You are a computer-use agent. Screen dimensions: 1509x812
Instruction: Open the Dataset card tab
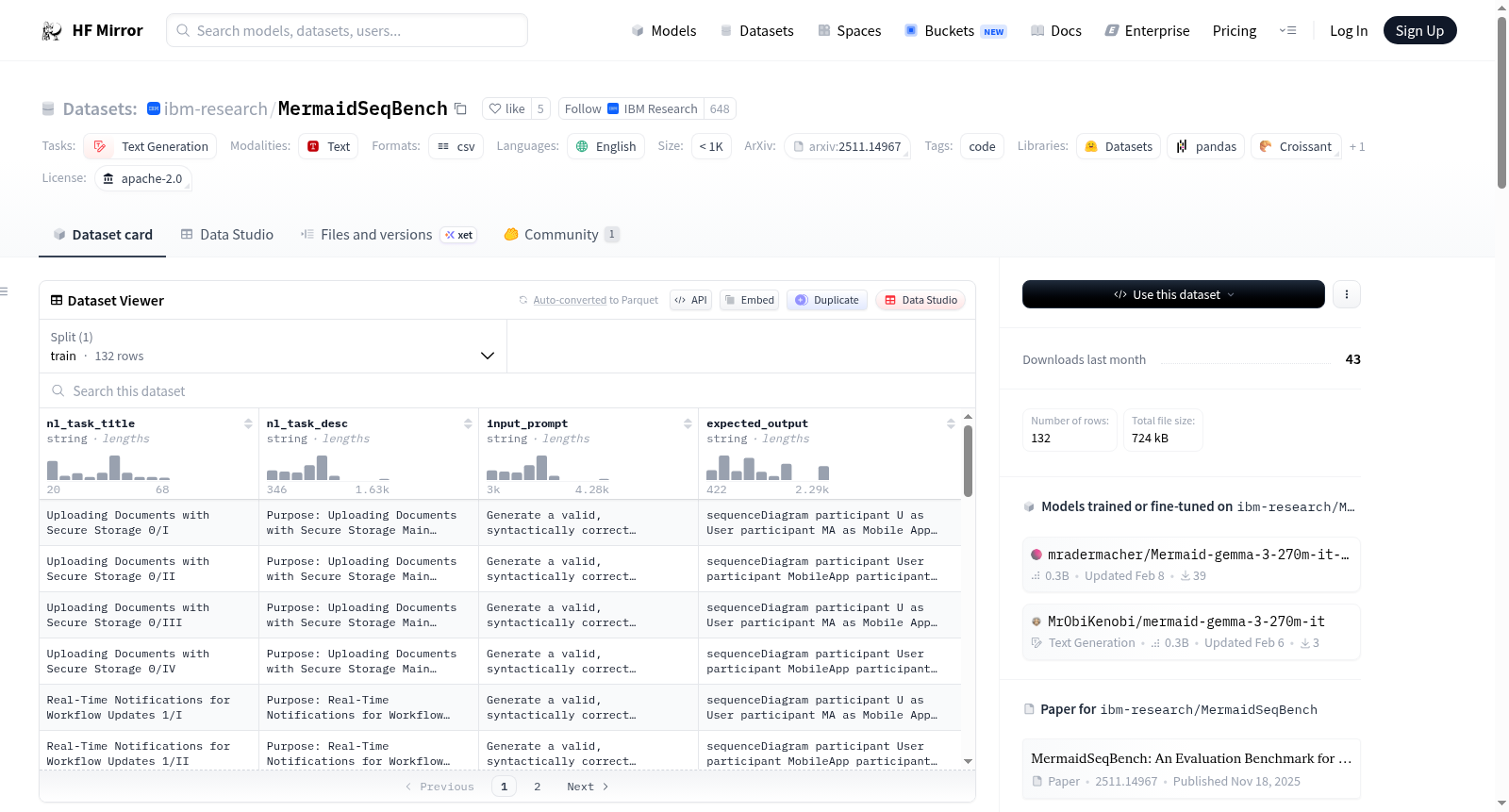click(103, 235)
